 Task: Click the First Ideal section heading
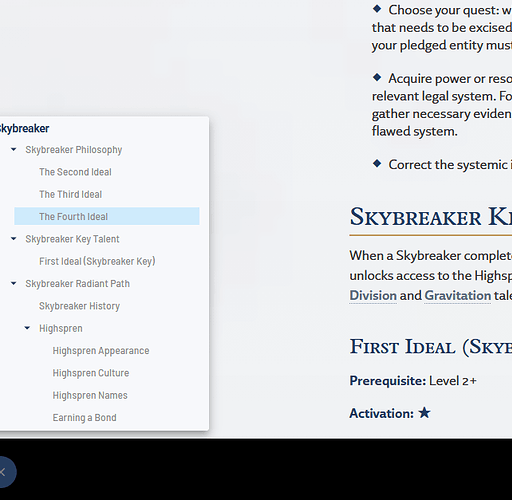[431, 347]
